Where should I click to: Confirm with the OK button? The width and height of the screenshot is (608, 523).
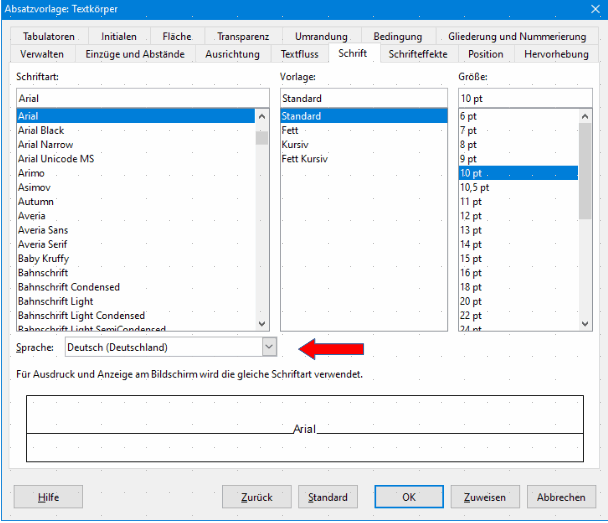409,497
